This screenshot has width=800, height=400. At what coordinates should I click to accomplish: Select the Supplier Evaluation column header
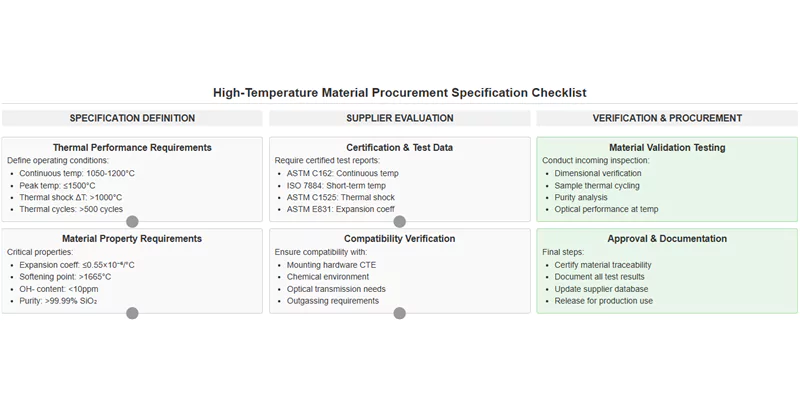(x=400, y=118)
